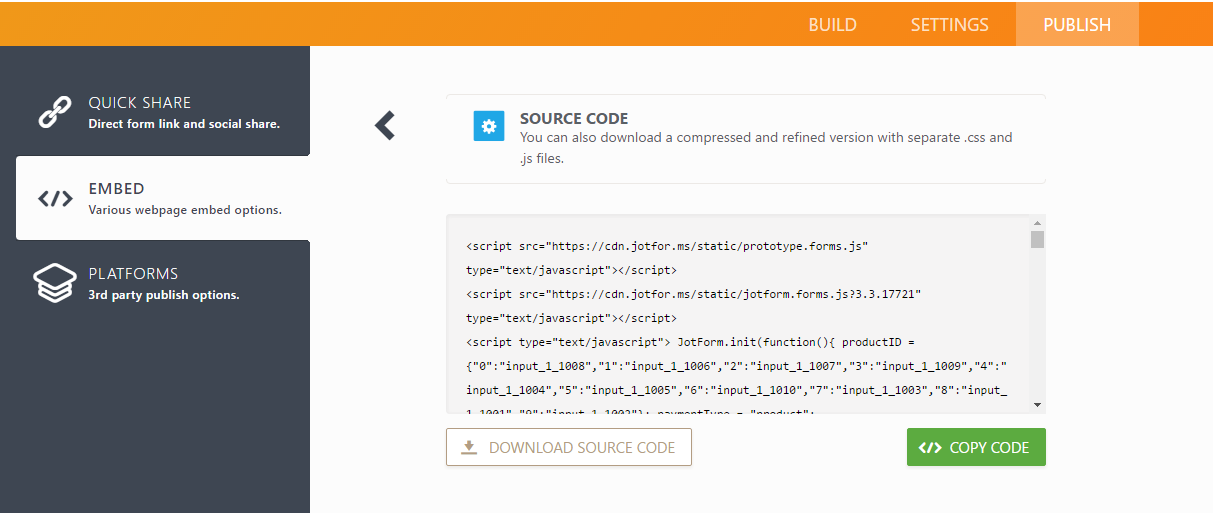Click the Quick Share chain link icon
The height and width of the screenshot is (513, 1213).
(56, 112)
